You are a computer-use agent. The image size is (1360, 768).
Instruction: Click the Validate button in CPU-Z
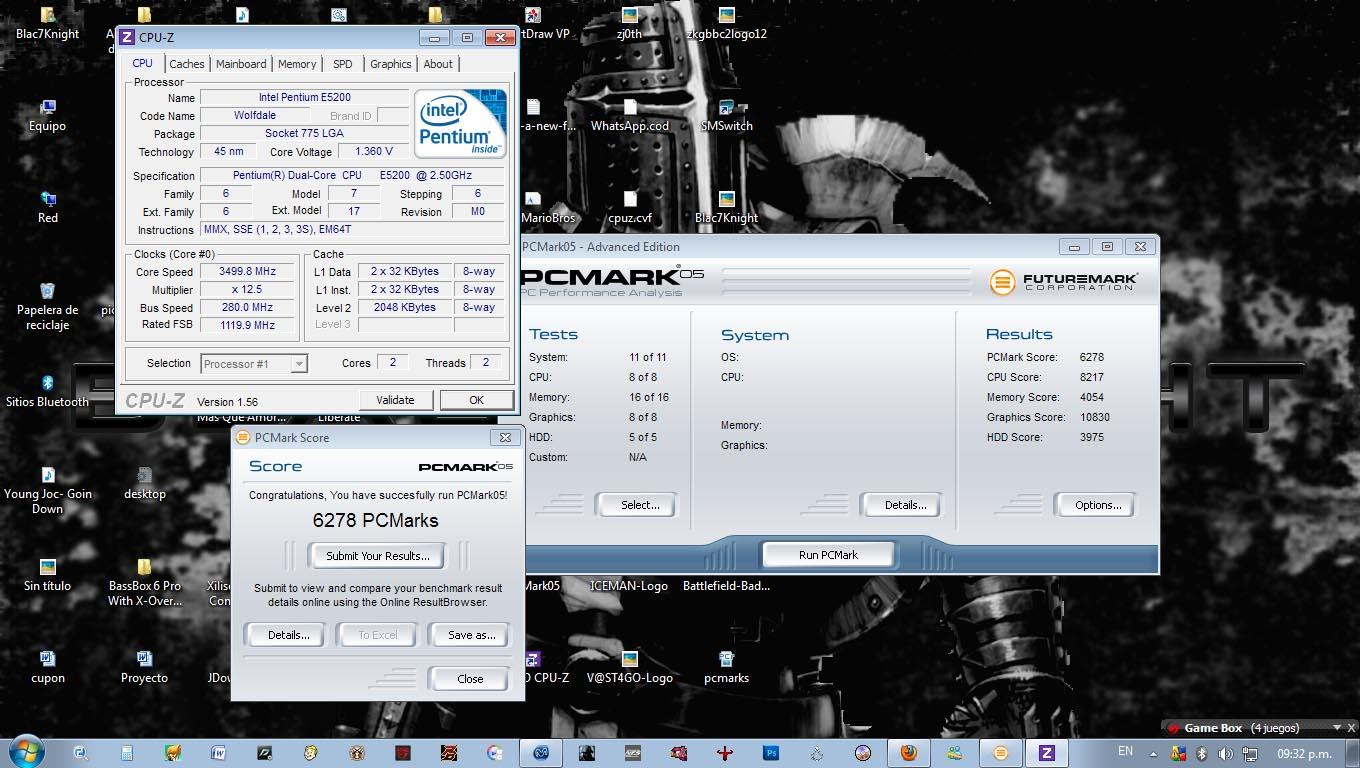click(x=395, y=400)
